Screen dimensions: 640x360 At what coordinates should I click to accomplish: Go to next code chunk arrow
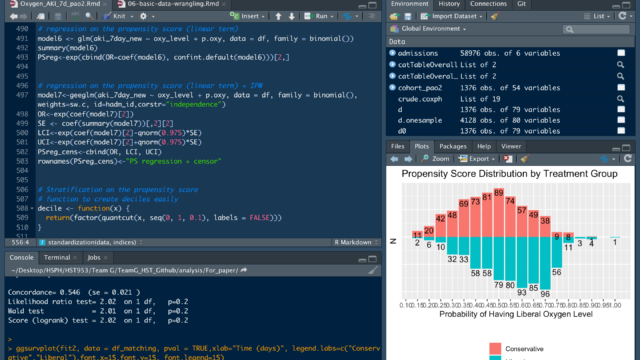(291, 16)
